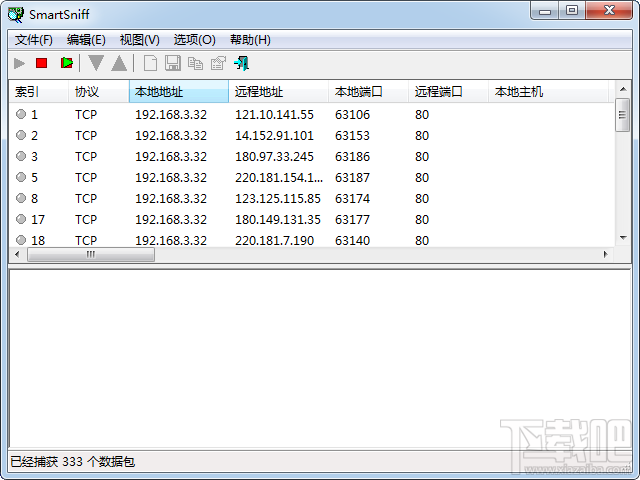This screenshot has width=640, height=480.
Task: Click local port 63153
Action: point(352,136)
